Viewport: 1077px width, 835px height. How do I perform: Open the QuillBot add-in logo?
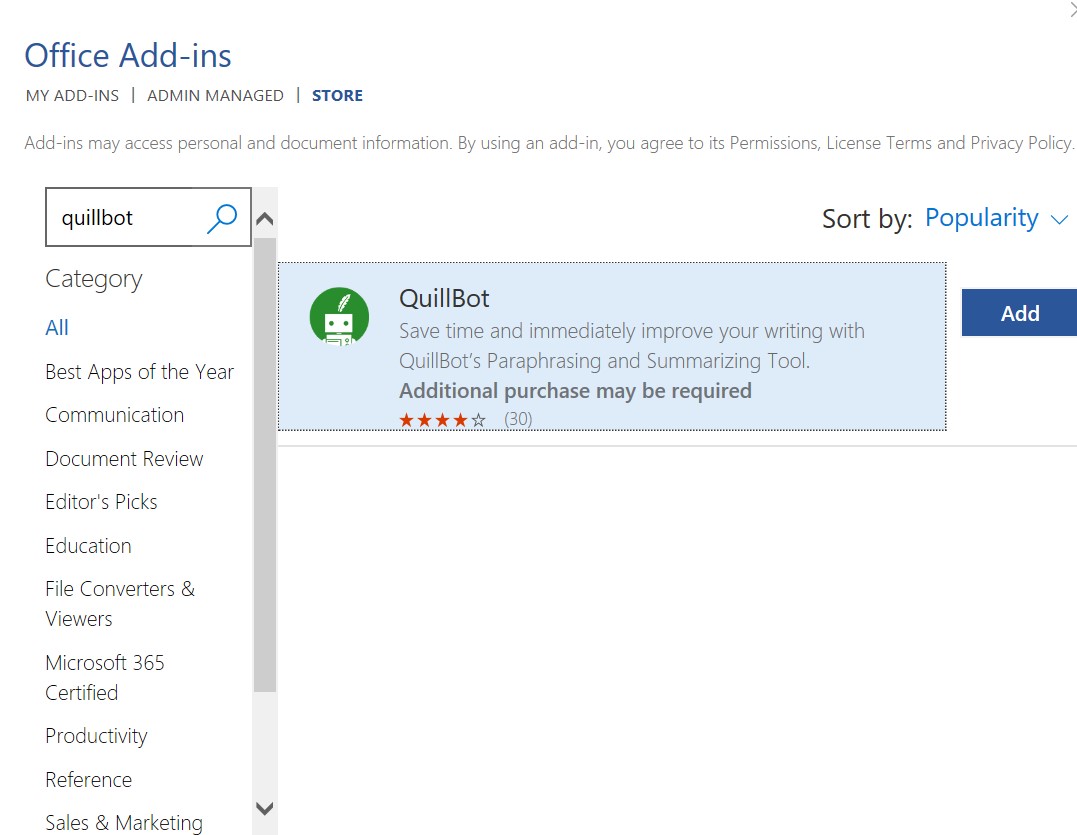339,317
